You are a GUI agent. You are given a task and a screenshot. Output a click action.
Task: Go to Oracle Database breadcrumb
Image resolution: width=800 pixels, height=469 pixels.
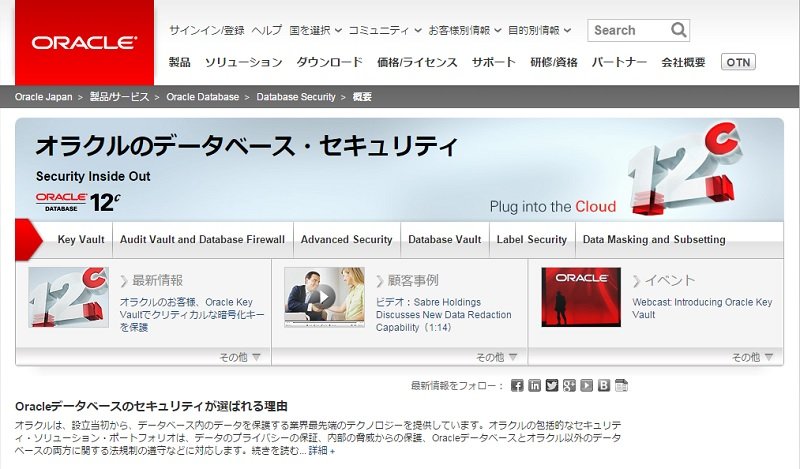click(203, 96)
